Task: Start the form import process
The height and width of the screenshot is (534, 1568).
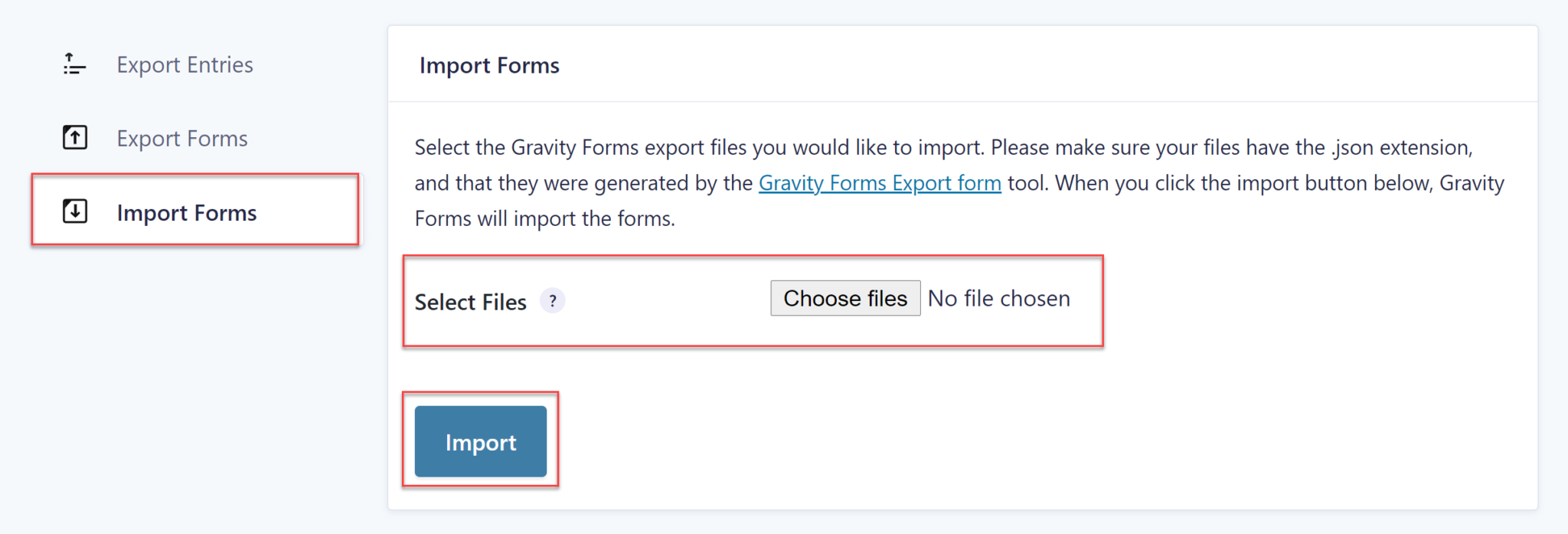Action: point(480,441)
